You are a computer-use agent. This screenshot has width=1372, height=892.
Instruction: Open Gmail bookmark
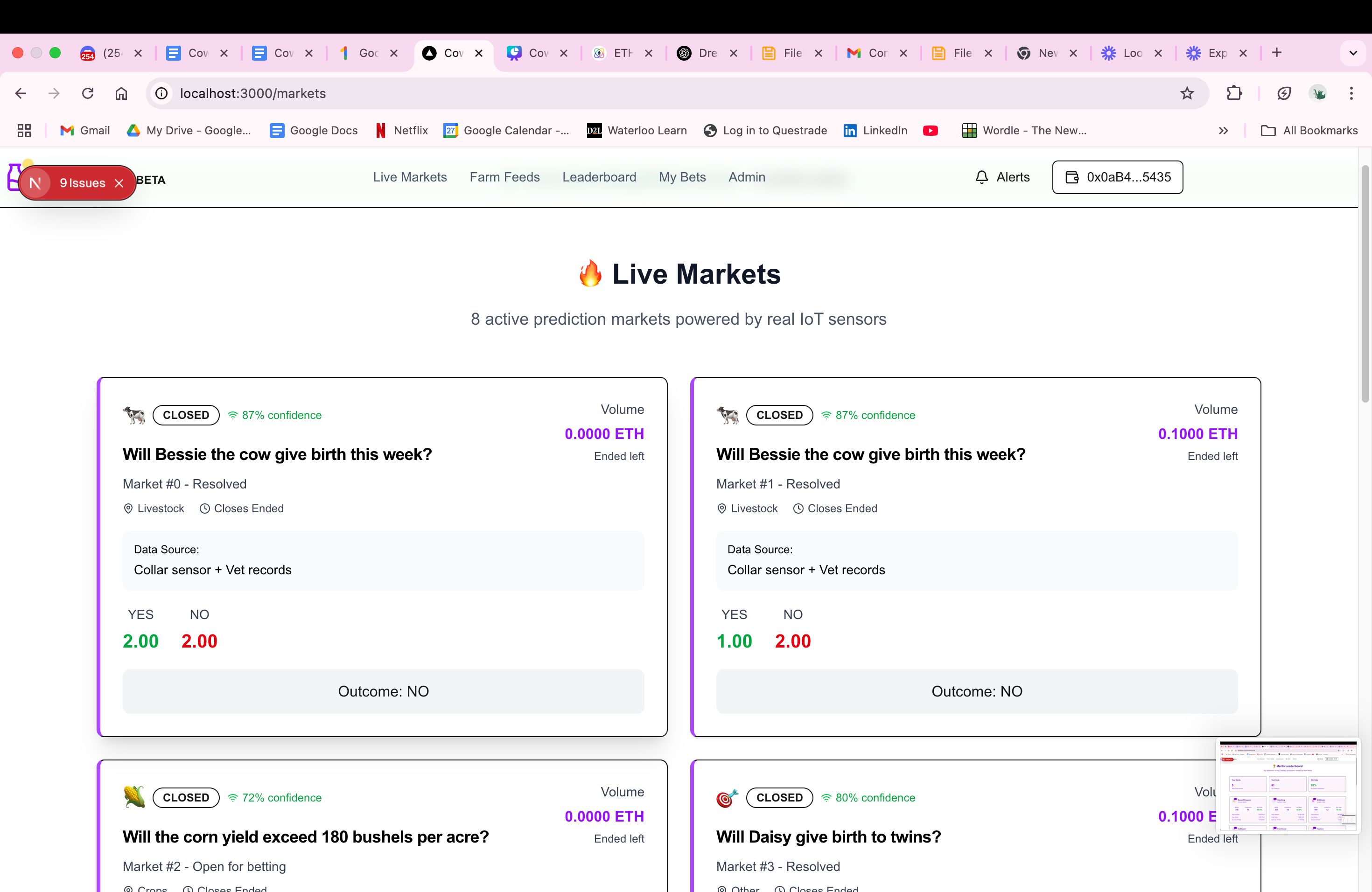[x=85, y=131]
